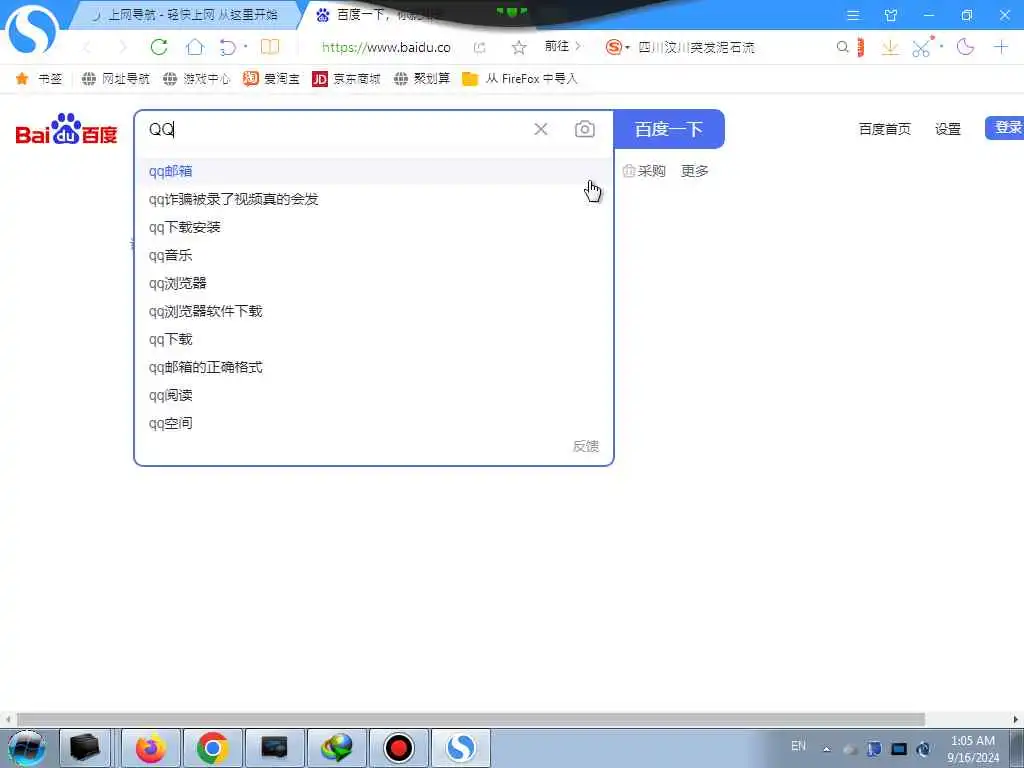The height and width of the screenshot is (768, 1024).
Task: Click the magnifier search icon
Action: tap(843, 47)
